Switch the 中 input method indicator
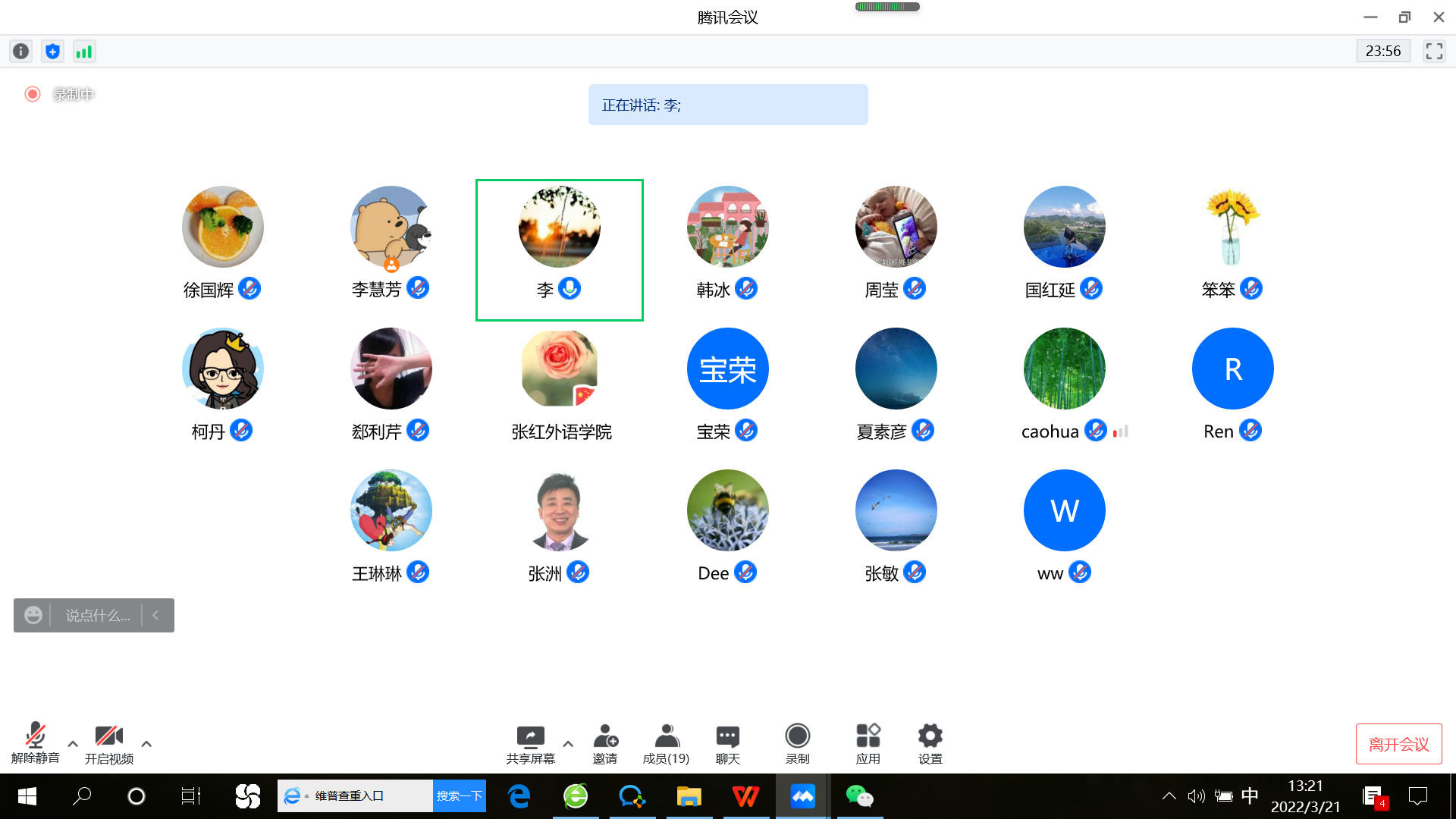This screenshot has width=1456, height=819. [1250, 795]
